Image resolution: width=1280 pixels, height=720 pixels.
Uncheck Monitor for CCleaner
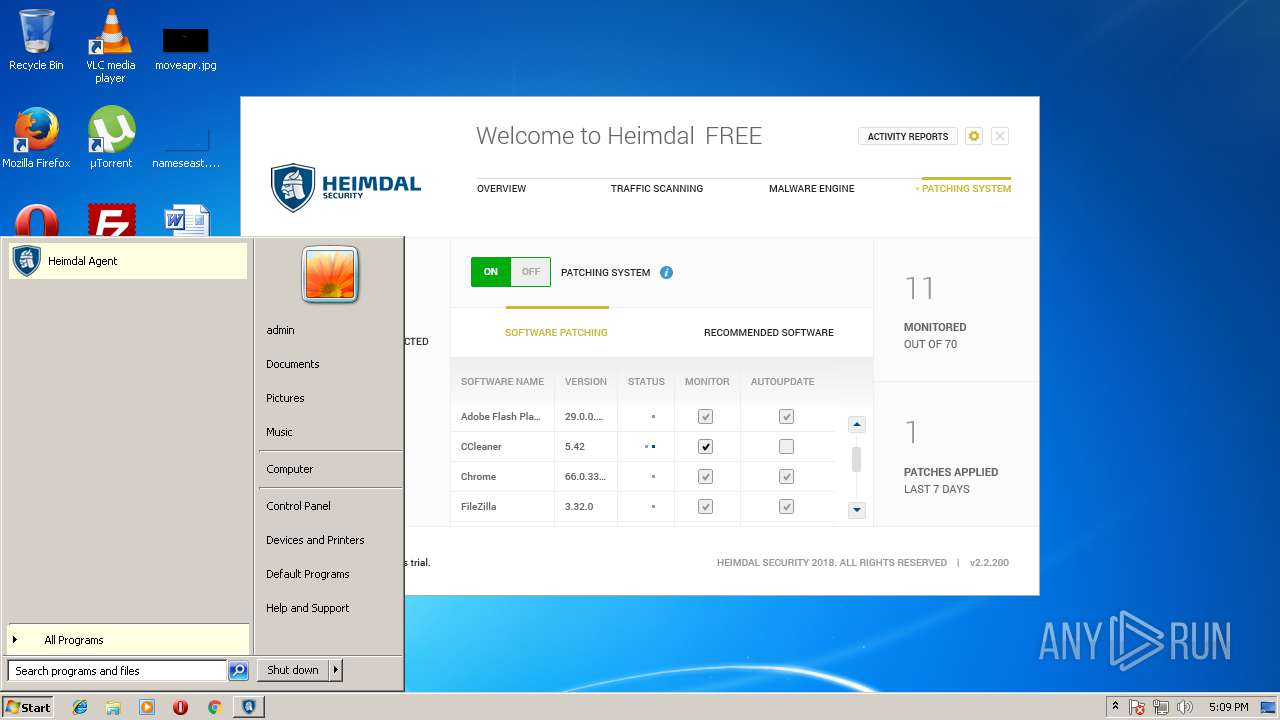tap(705, 446)
